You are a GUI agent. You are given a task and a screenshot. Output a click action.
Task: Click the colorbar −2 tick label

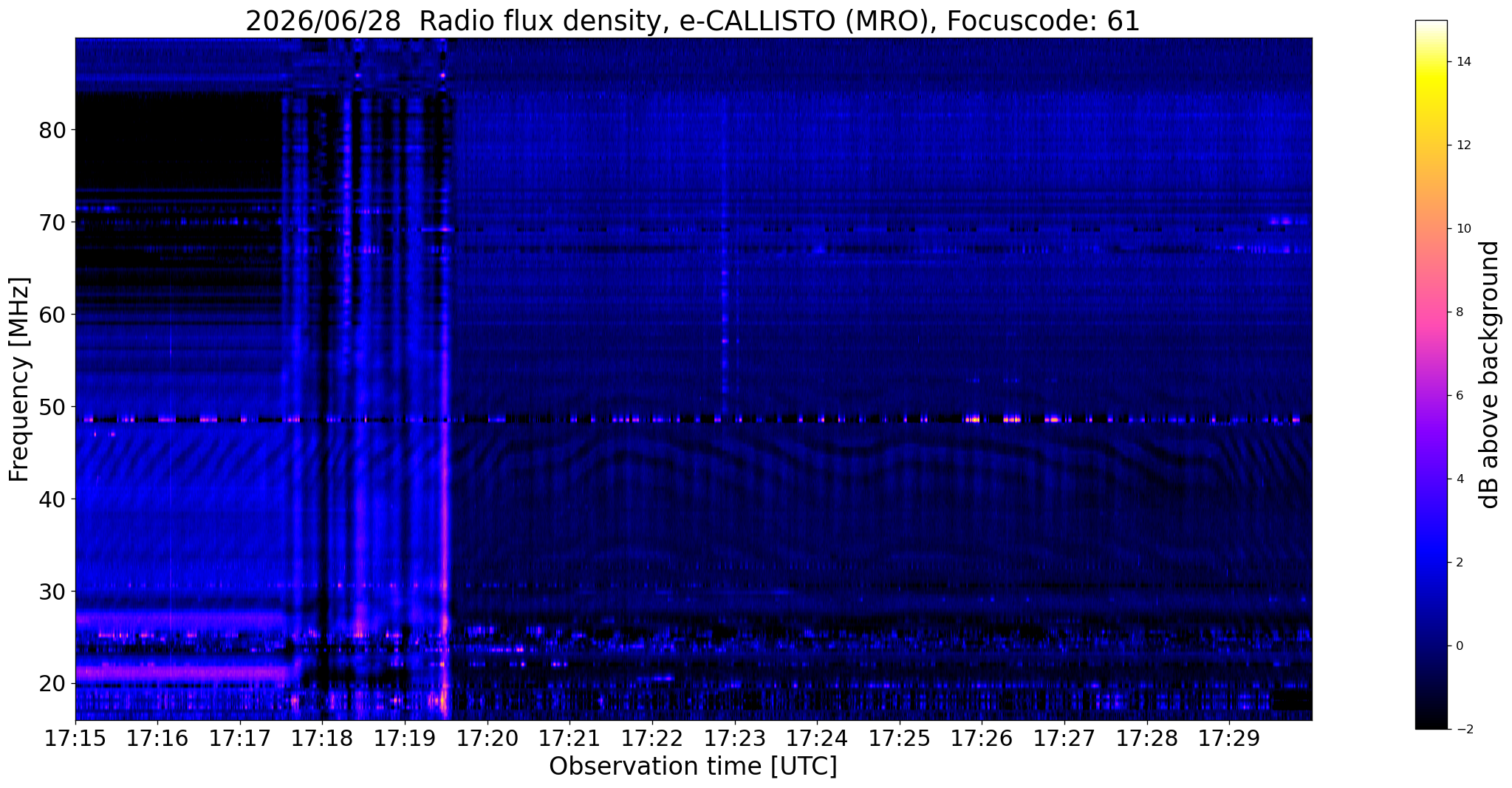[x=1462, y=730]
